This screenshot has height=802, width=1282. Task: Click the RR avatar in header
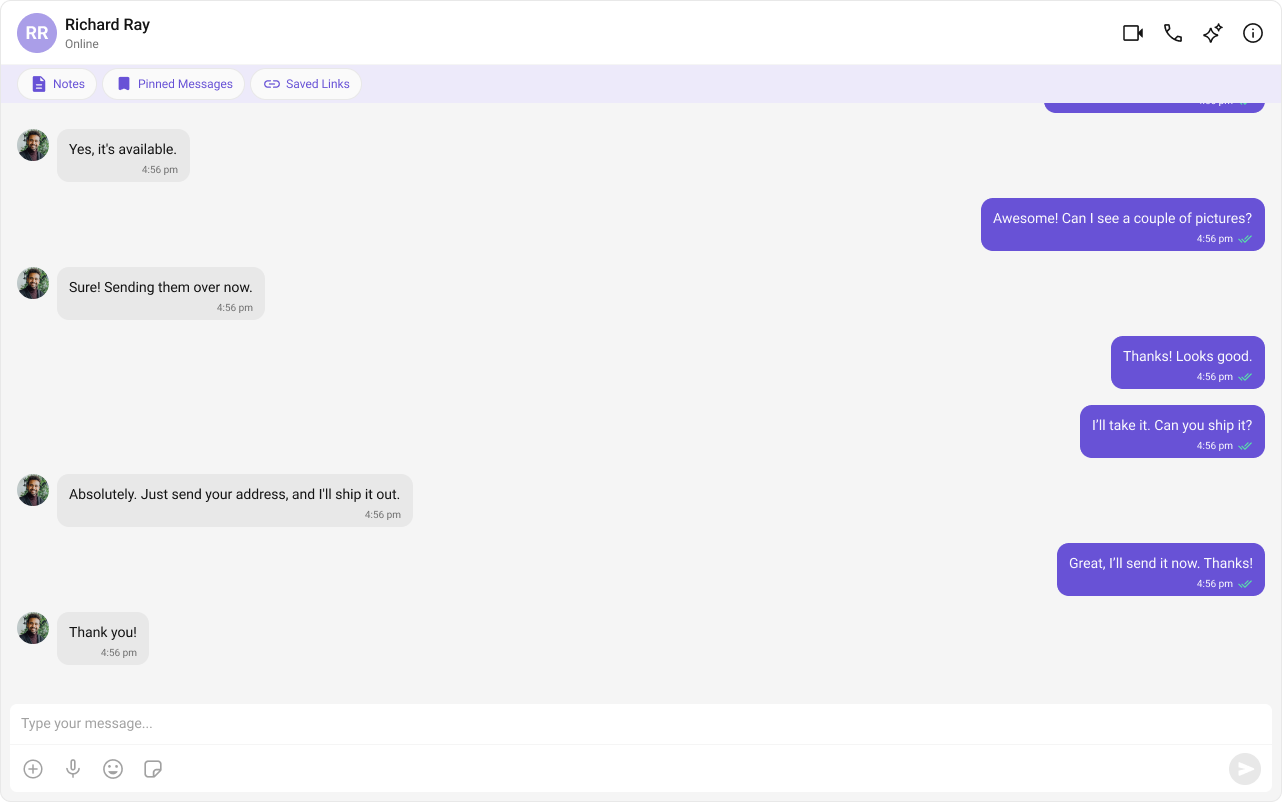click(x=37, y=33)
